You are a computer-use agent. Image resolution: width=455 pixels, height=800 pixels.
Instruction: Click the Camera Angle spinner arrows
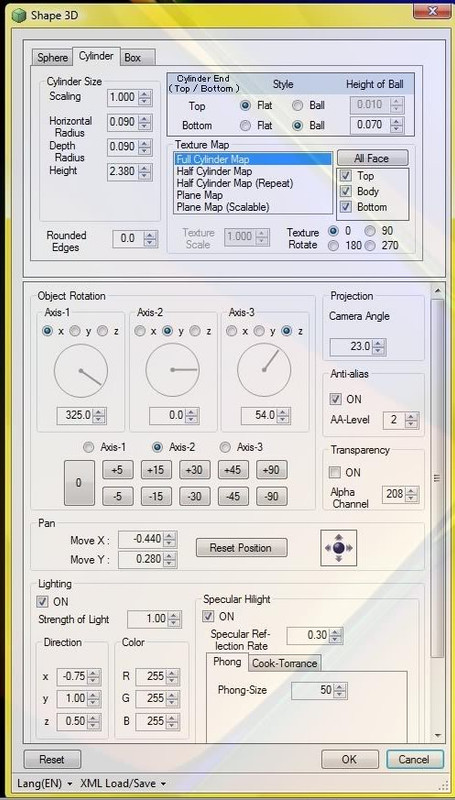tap(378, 347)
